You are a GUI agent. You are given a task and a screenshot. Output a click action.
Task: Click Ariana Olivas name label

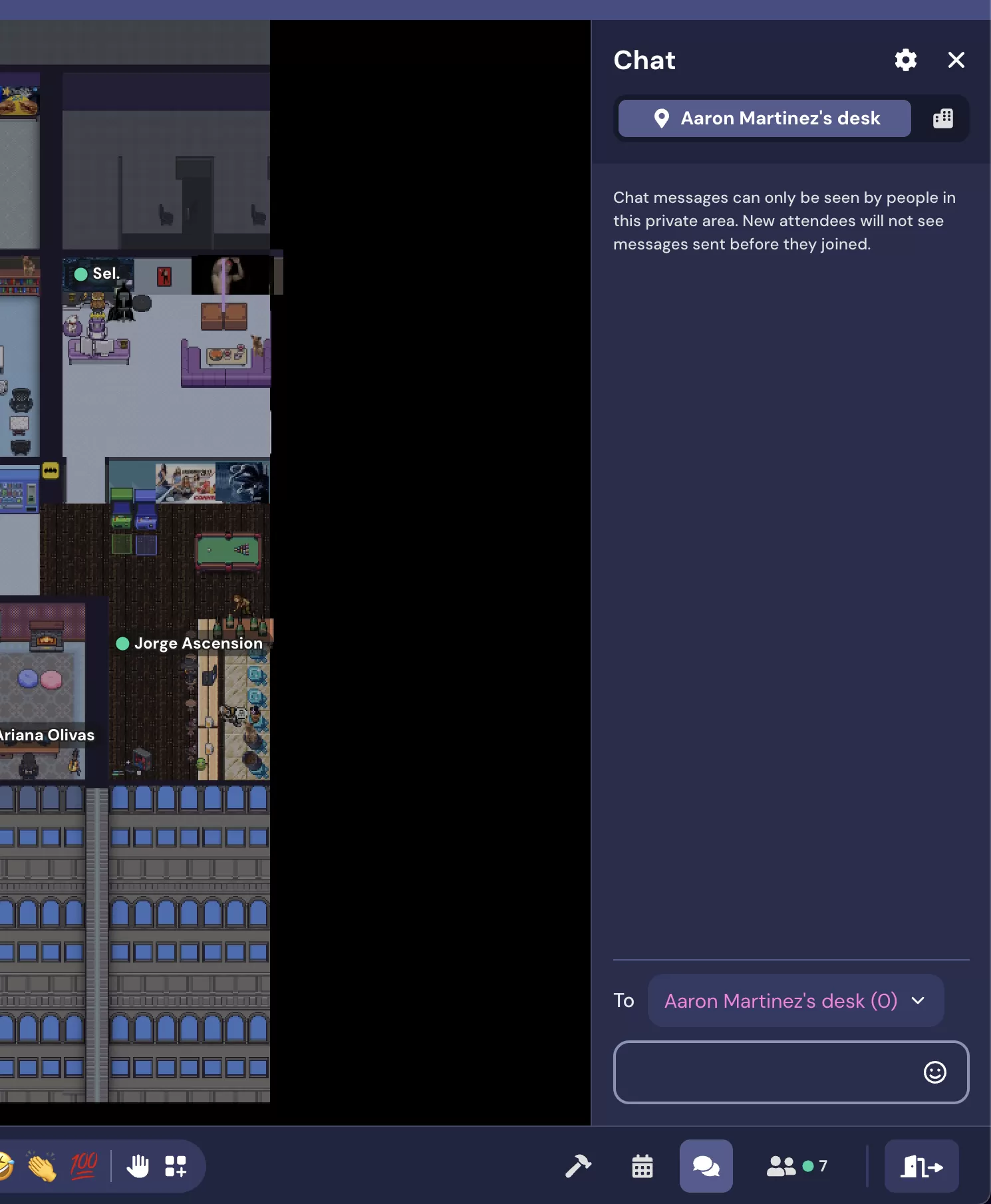click(47, 735)
